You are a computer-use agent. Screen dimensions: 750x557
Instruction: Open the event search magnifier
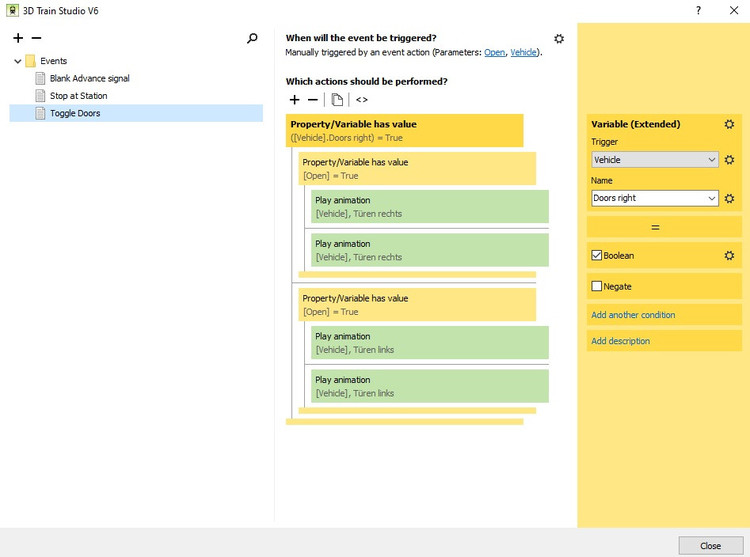tap(252, 38)
